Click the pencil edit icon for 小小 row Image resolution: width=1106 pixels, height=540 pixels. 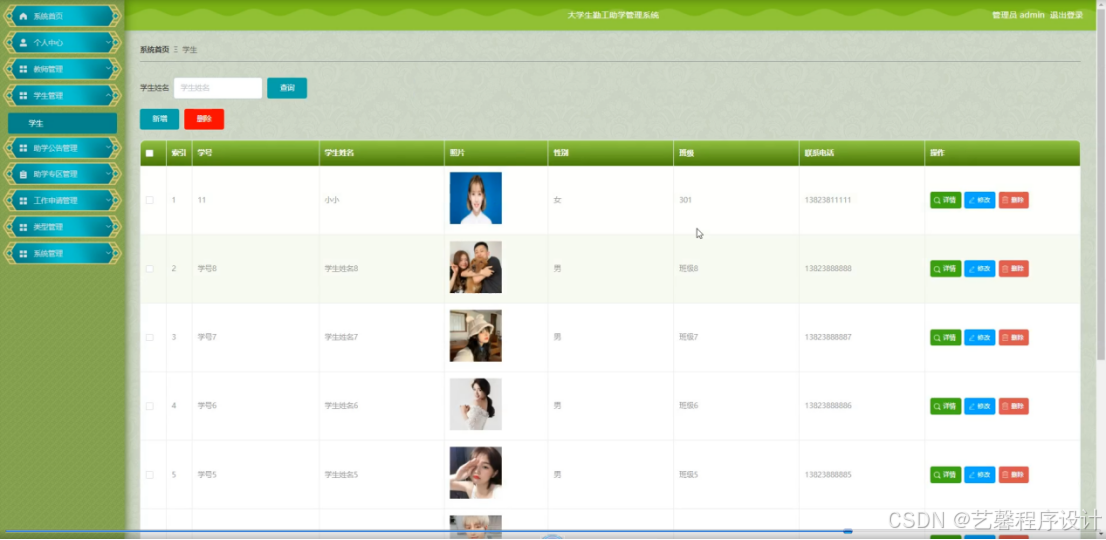point(972,200)
